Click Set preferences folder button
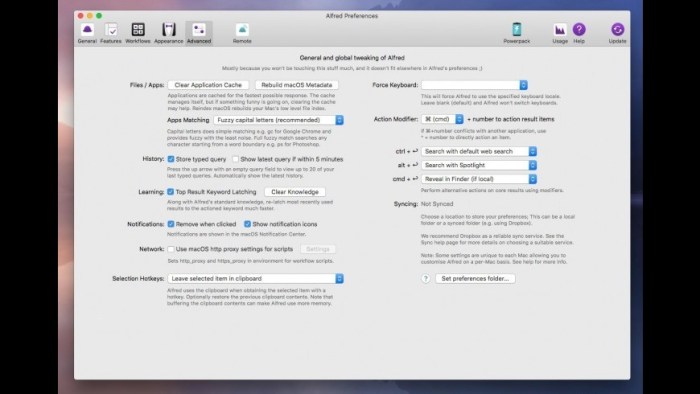 (475, 278)
